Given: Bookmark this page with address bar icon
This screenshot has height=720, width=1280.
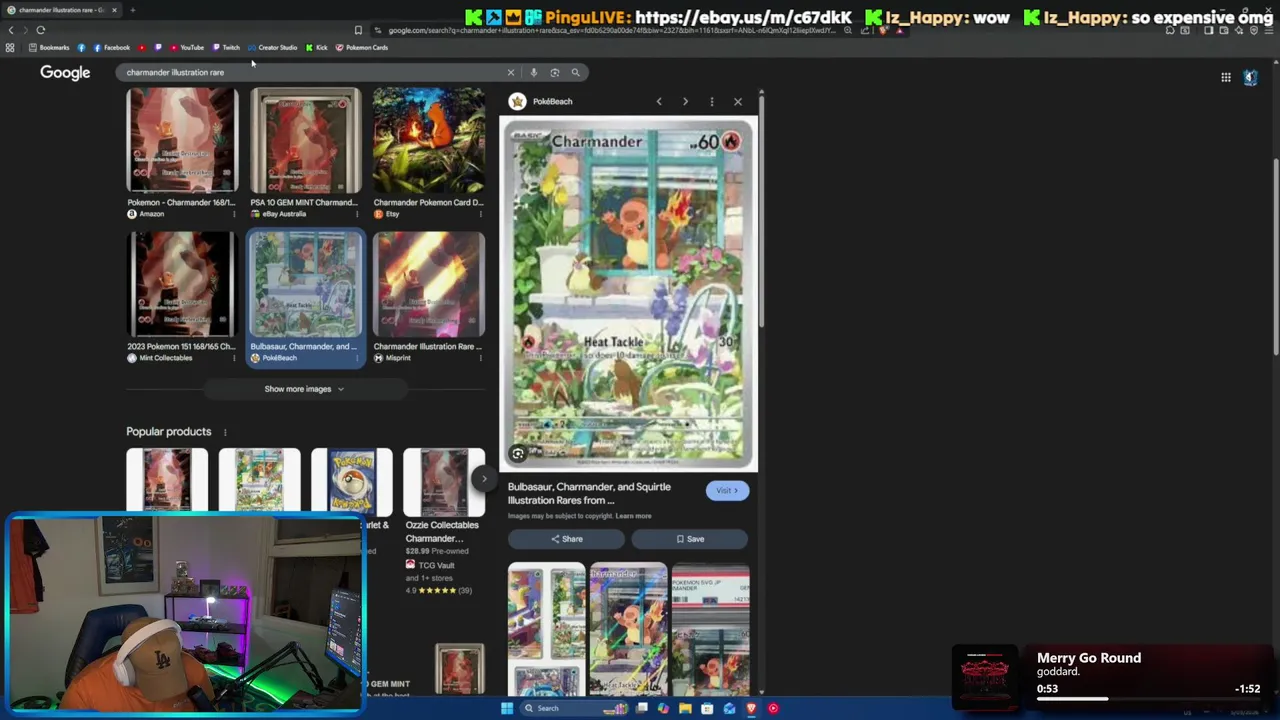Looking at the screenshot, I should tap(358, 30).
